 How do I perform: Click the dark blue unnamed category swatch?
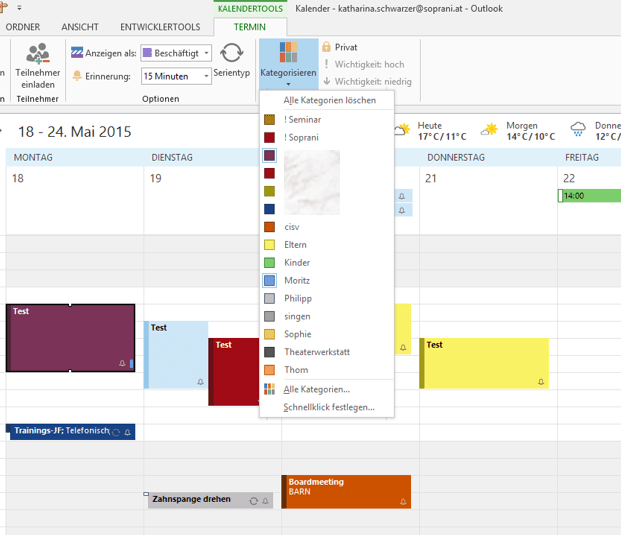(269, 209)
